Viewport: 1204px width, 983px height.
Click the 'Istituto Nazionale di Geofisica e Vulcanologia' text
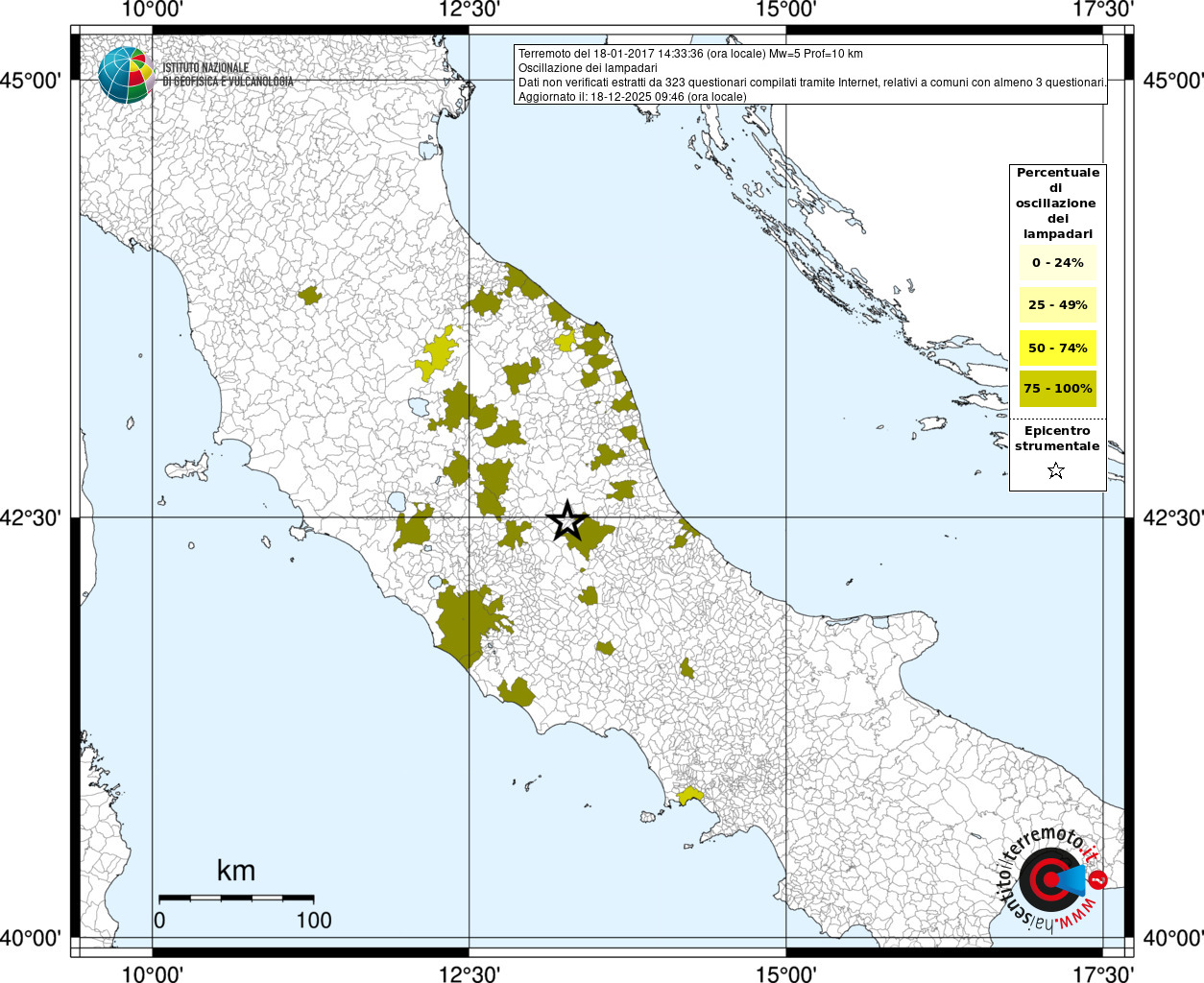(227, 75)
